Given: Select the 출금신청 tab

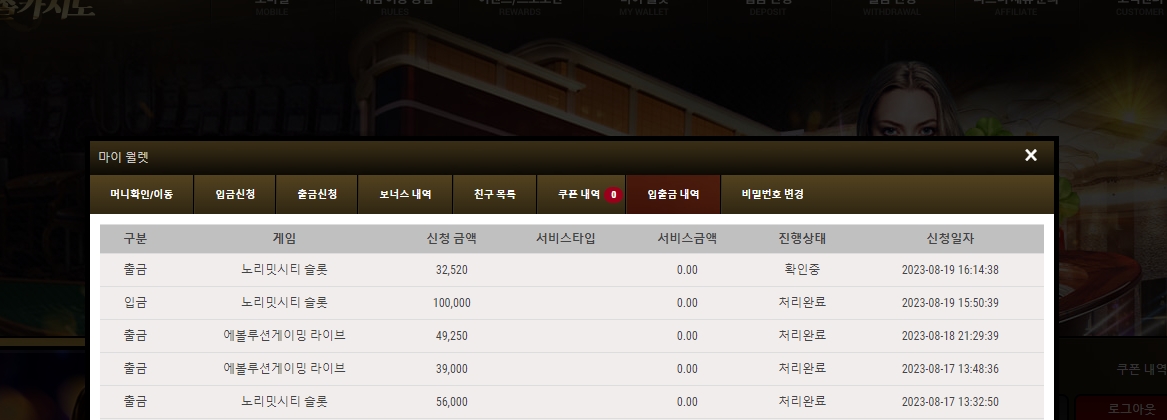Looking at the screenshot, I should 317,194.
